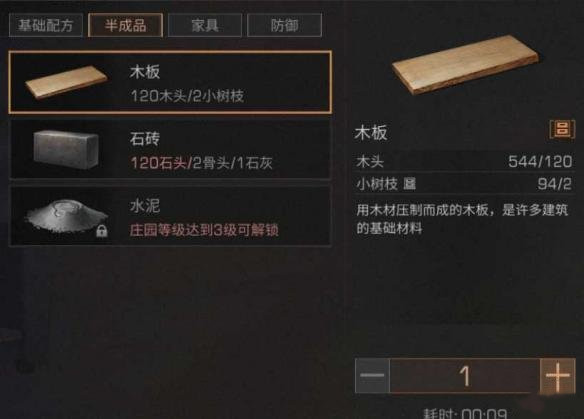
Task: Select the locked 水泥 recipe row
Action: coord(170,217)
